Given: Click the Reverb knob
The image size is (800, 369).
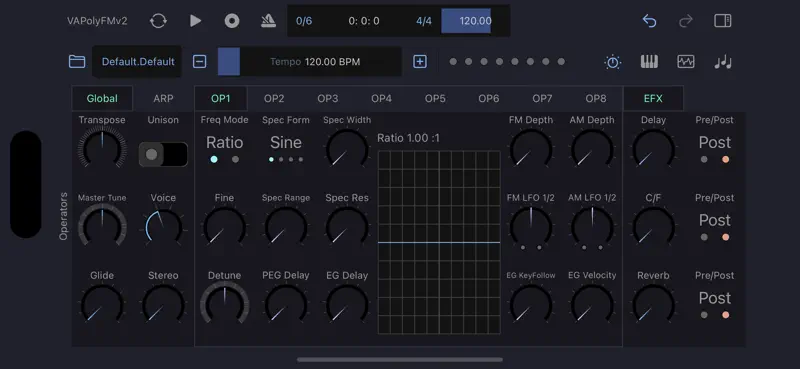Looking at the screenshot, I should click(x=653, y=304).
